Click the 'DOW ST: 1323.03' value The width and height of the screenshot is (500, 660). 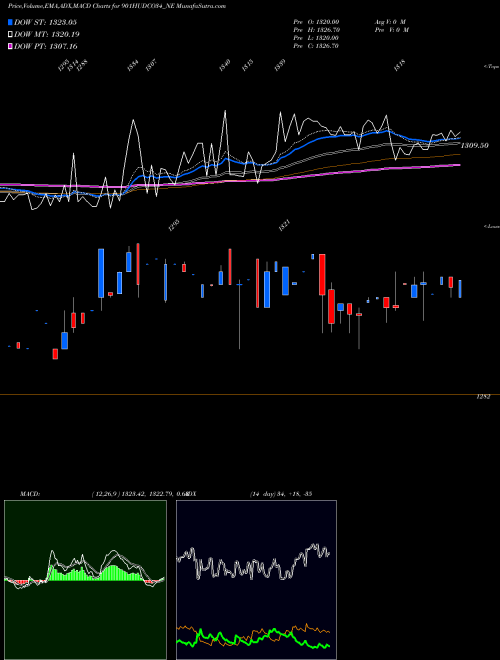point(45,22)
